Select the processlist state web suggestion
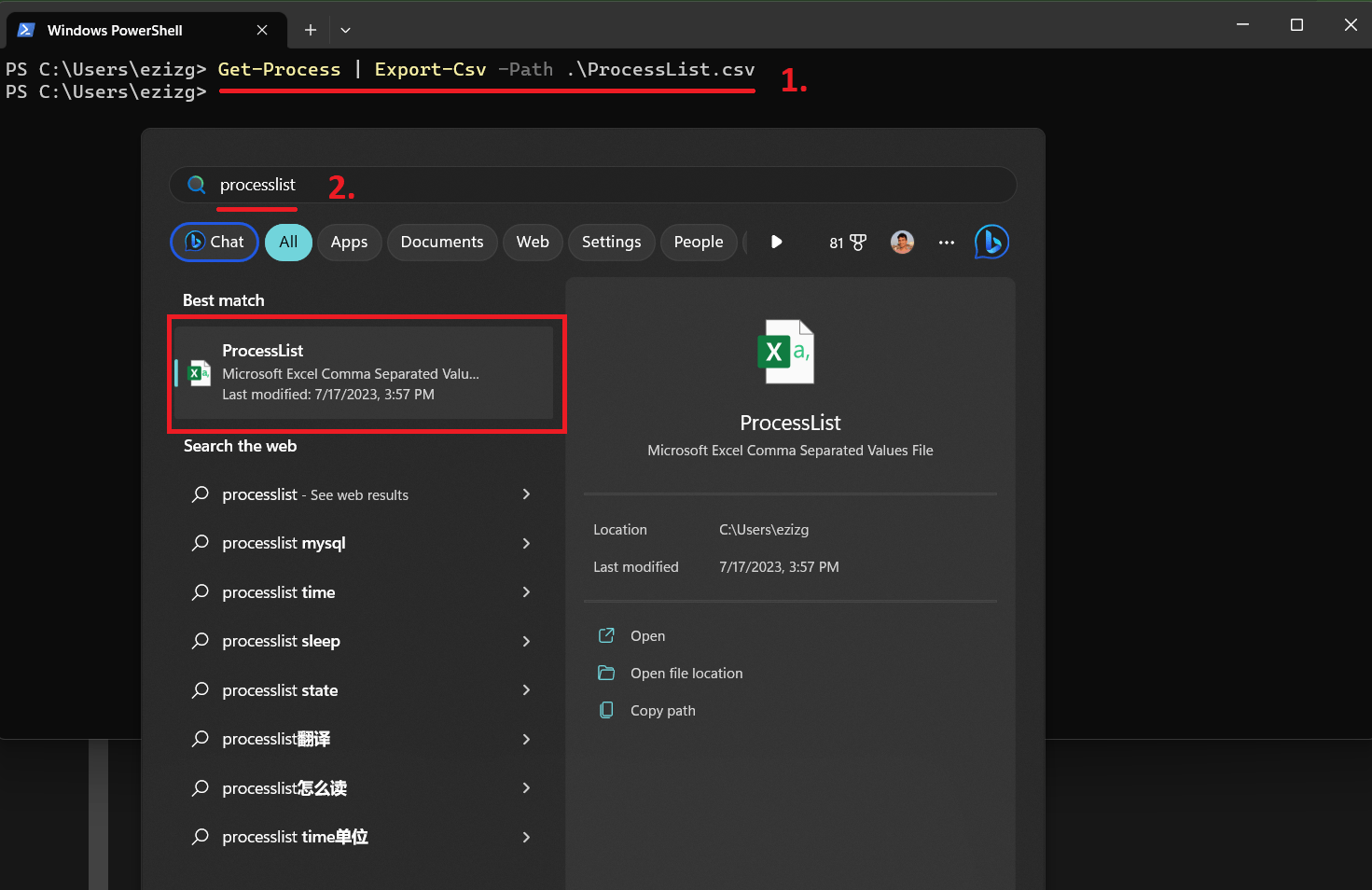Image resolution: width=1372 pixels, height=890 pixels. pyautogui.click(x=280, y=690)
